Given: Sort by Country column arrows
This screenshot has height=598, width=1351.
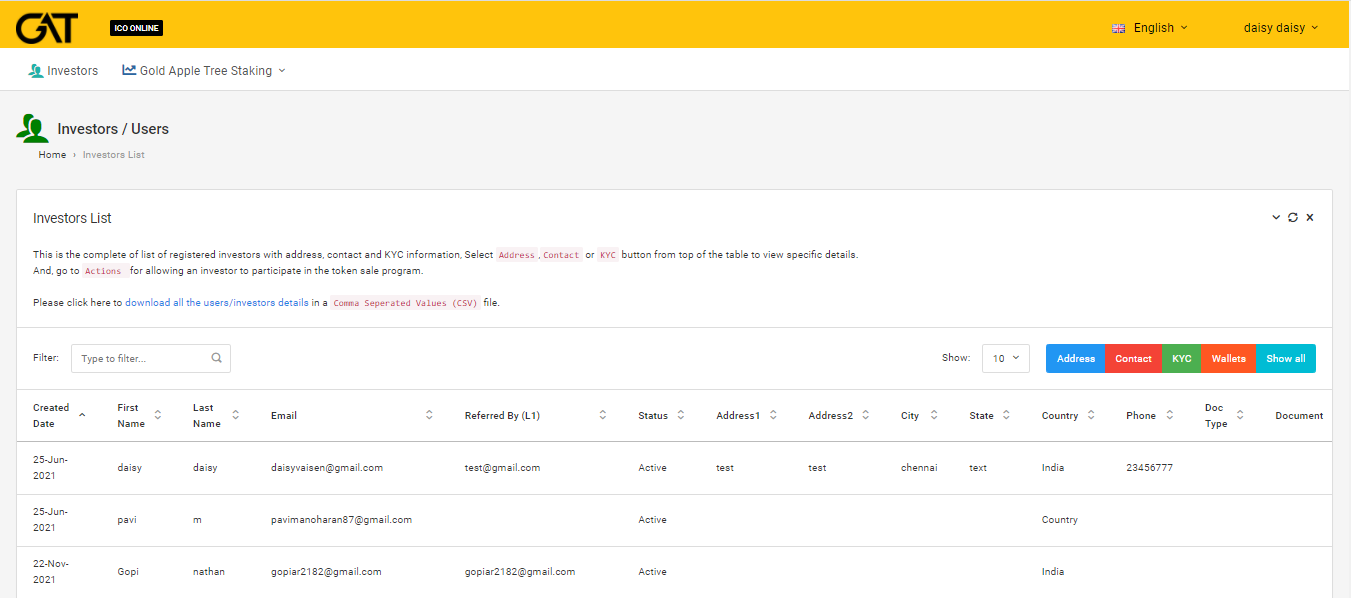Looking at the screenshot, I should (x=1091, y=415).
